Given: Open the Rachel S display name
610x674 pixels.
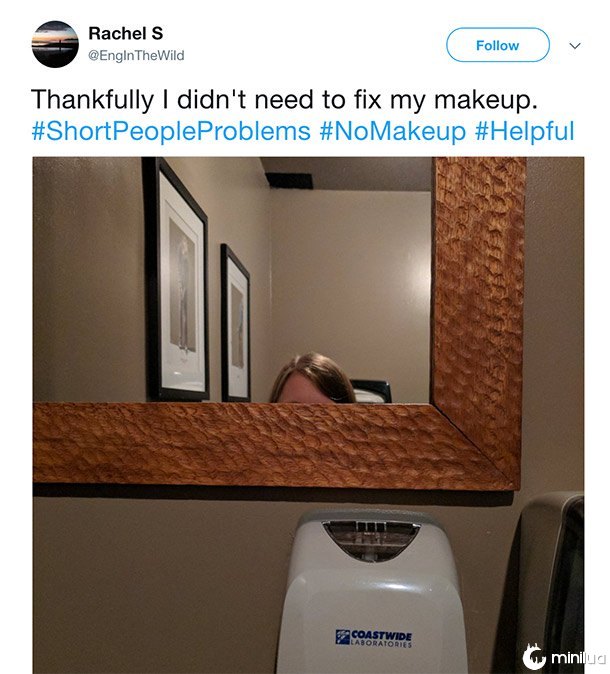Looking at the screenshot, I should click(124, 34).
